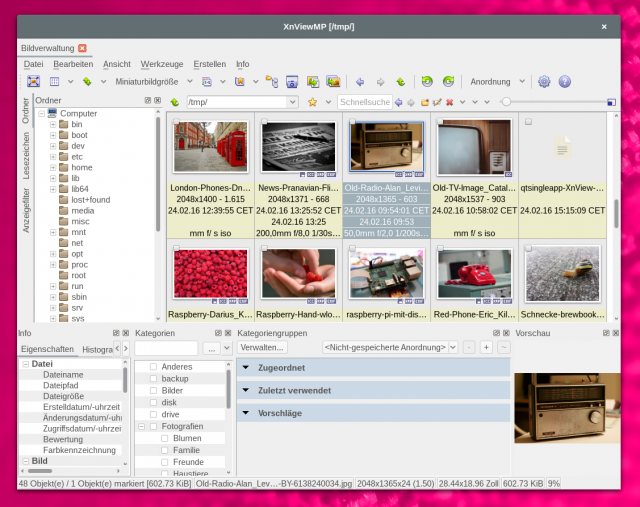Go back with blue left arrow
The image size is (640, 507).
pos(360,82)
